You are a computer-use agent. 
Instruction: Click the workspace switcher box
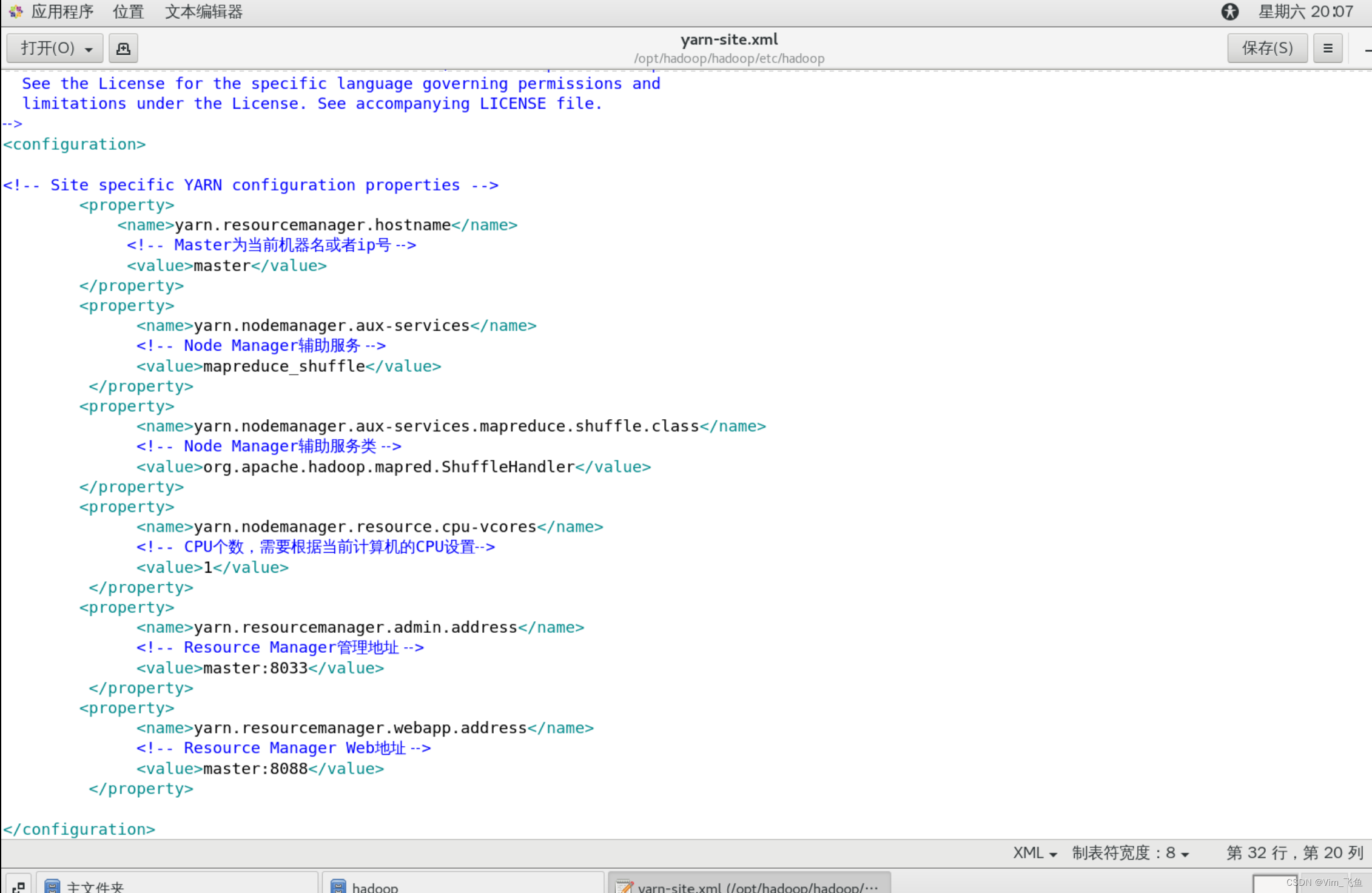pos(1274,884)
